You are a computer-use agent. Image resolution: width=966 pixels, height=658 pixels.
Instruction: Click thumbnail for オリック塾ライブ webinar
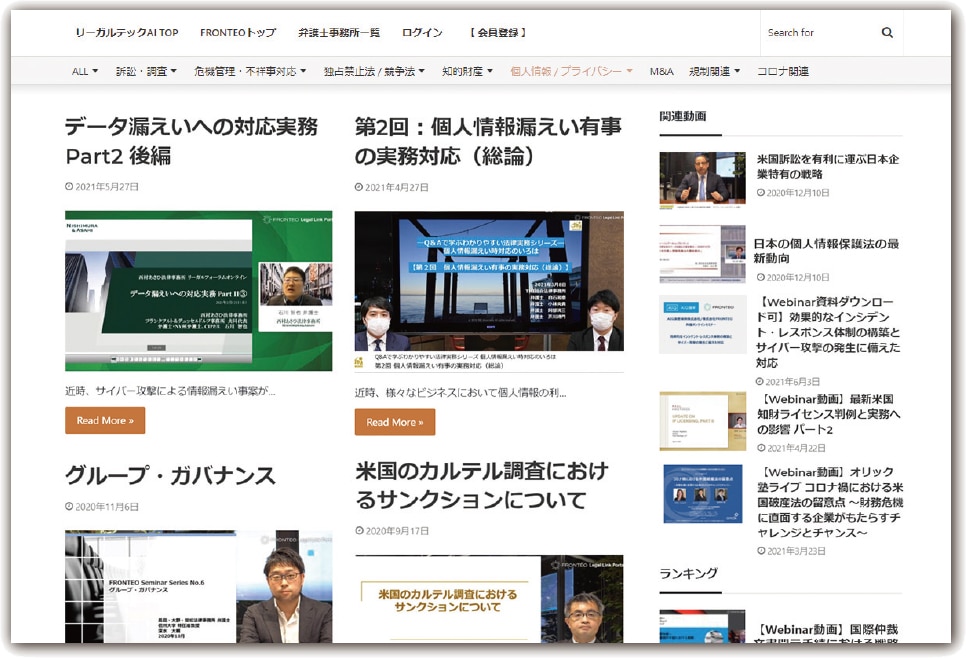click(702, 494)
